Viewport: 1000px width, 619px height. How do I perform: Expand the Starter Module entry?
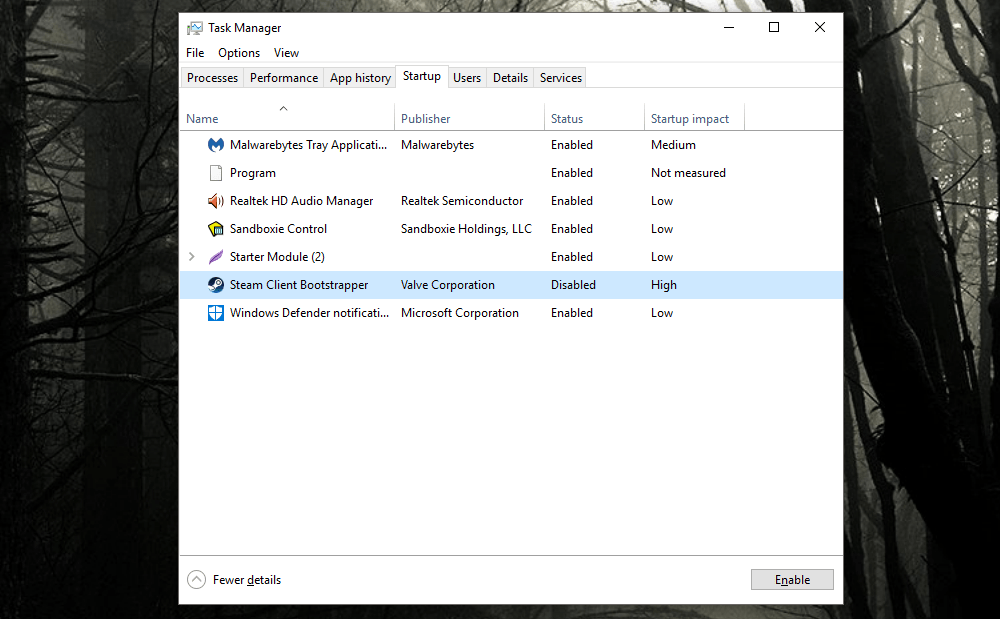tap(191, 257)
